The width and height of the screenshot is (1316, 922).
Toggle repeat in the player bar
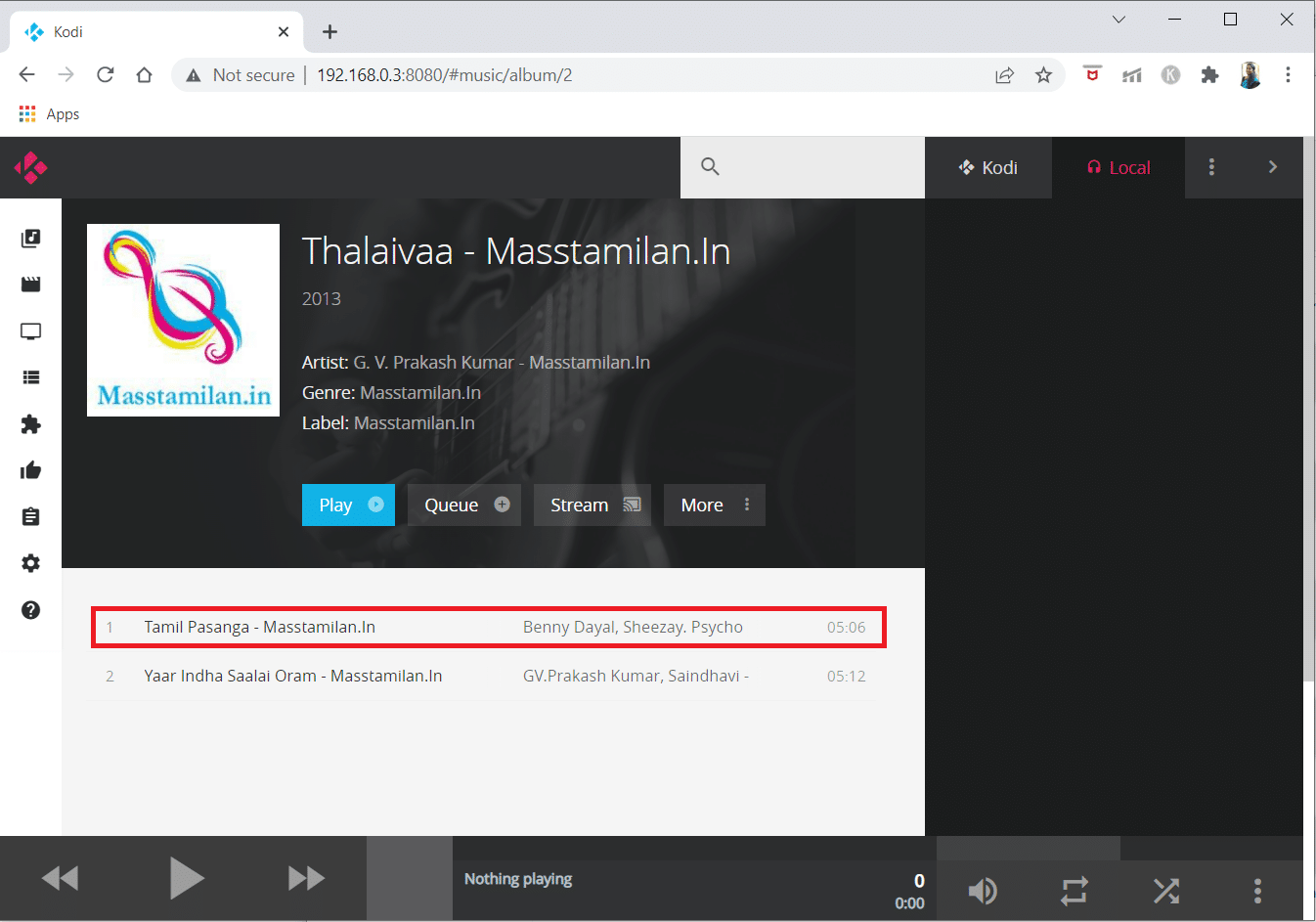[x=1075, y=890]
